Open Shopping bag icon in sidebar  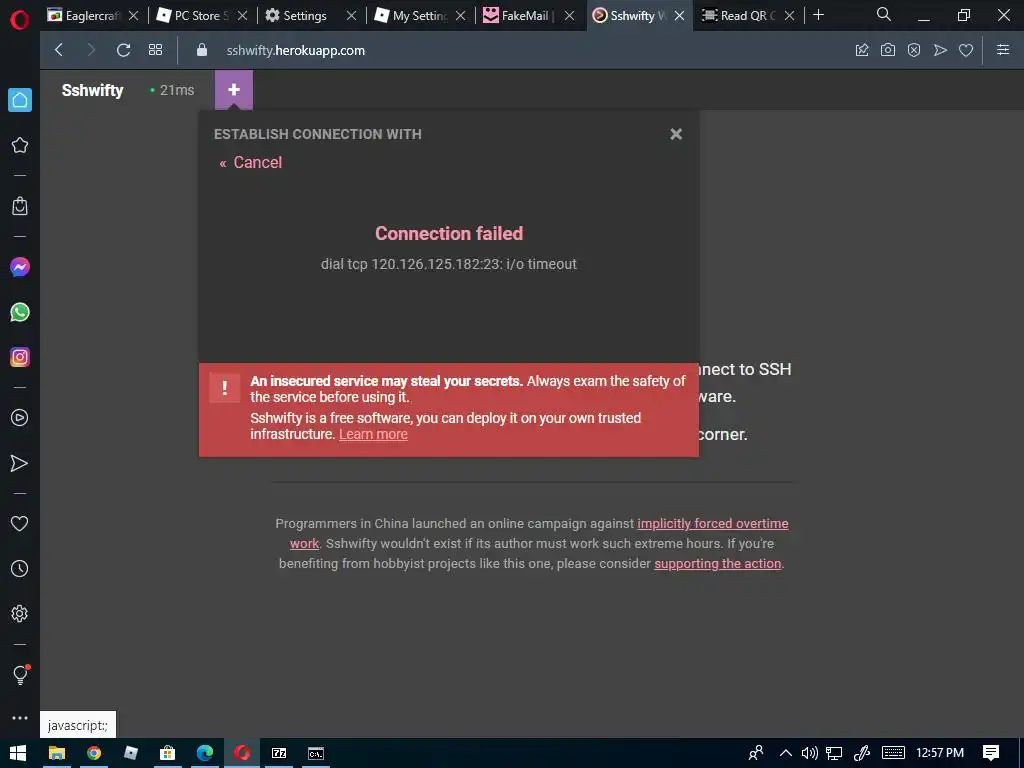click(20, 206)
